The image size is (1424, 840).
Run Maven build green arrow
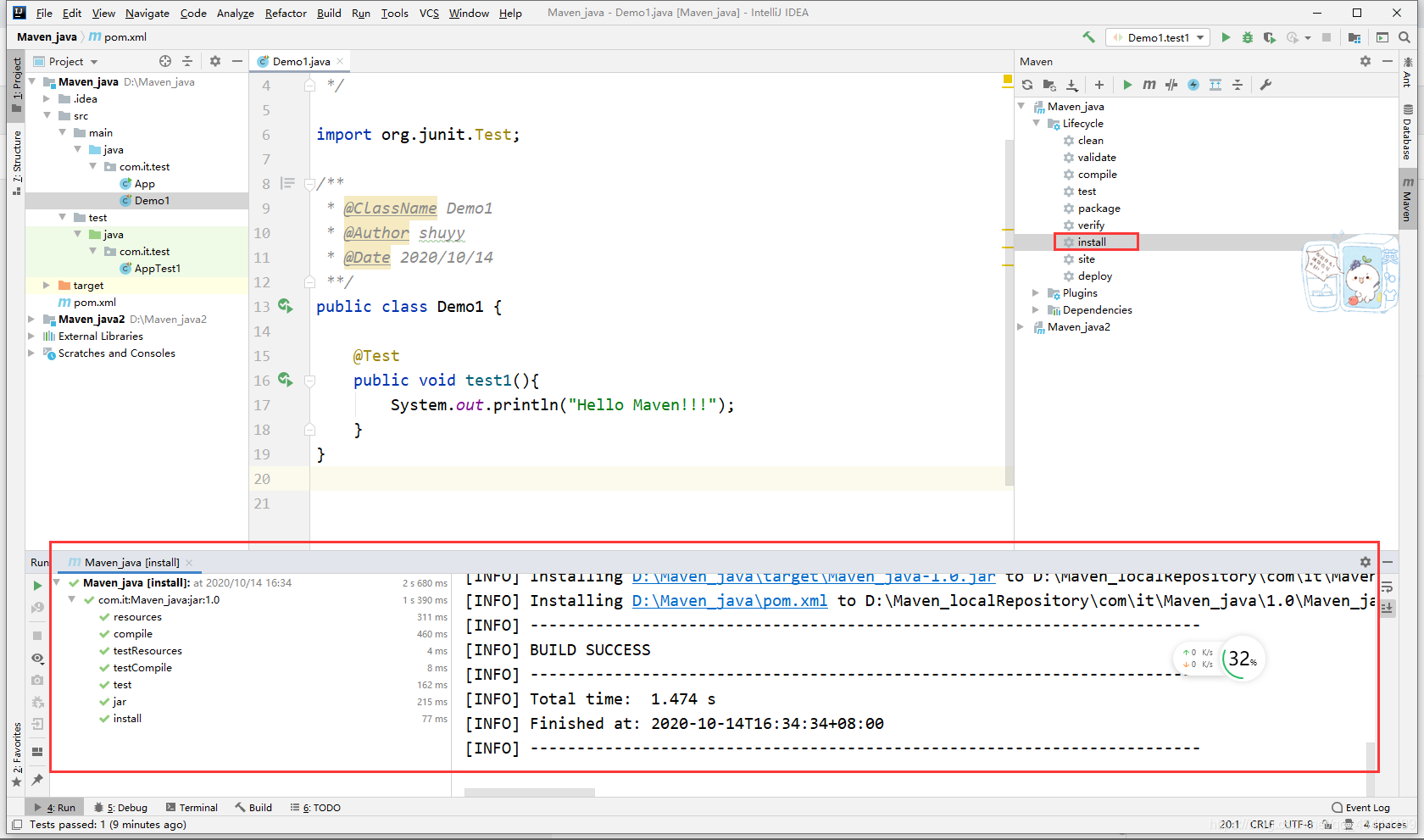1127,85
